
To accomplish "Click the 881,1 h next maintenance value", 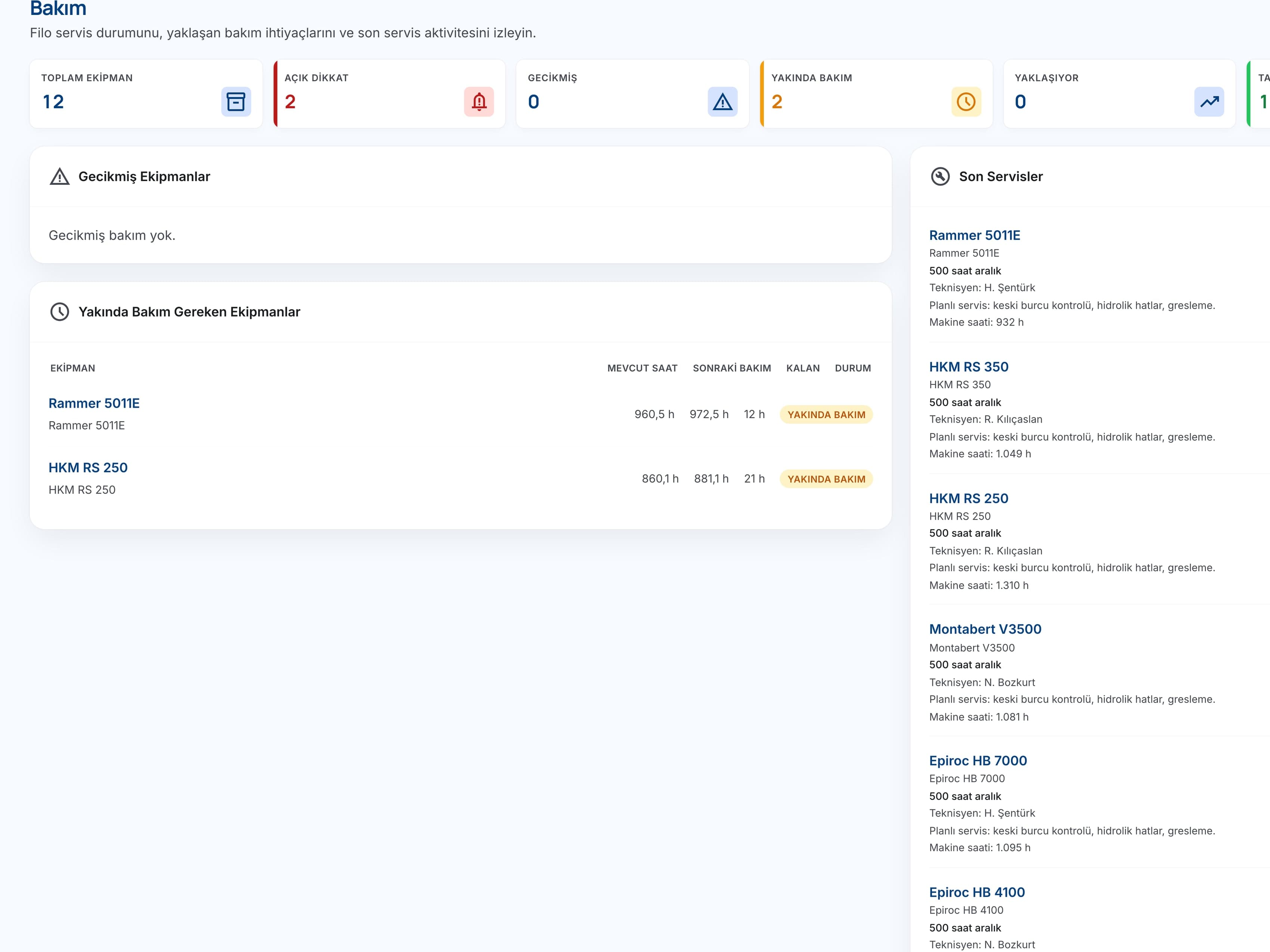I will click(x=711, y=479).
